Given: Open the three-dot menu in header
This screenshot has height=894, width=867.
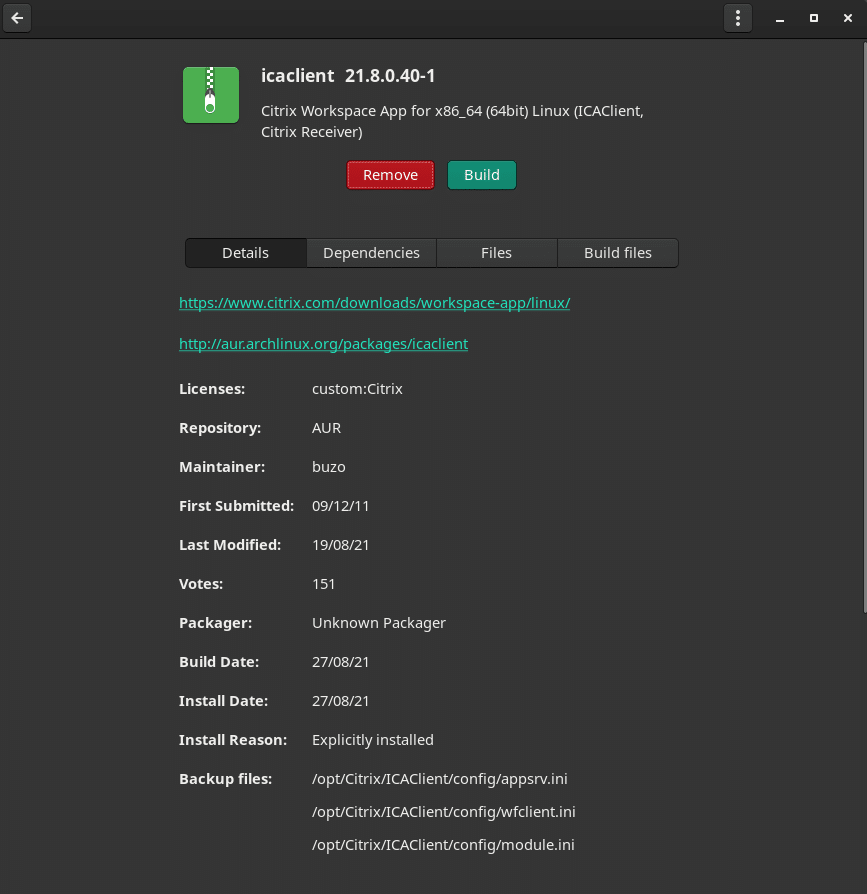Looking at the screenshot, I should click(738, 18).
